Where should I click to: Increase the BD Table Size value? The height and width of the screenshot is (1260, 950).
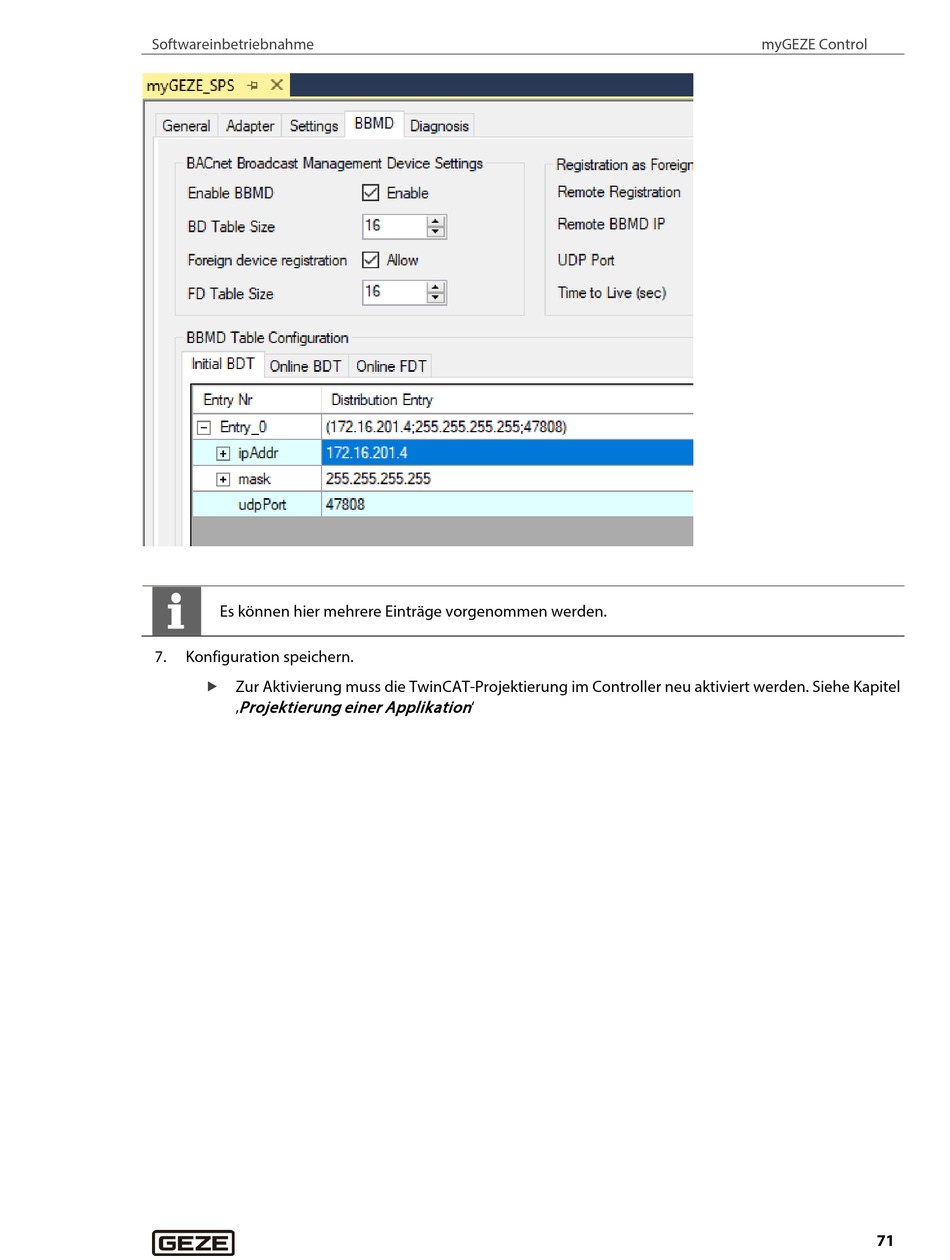(435, 221)
